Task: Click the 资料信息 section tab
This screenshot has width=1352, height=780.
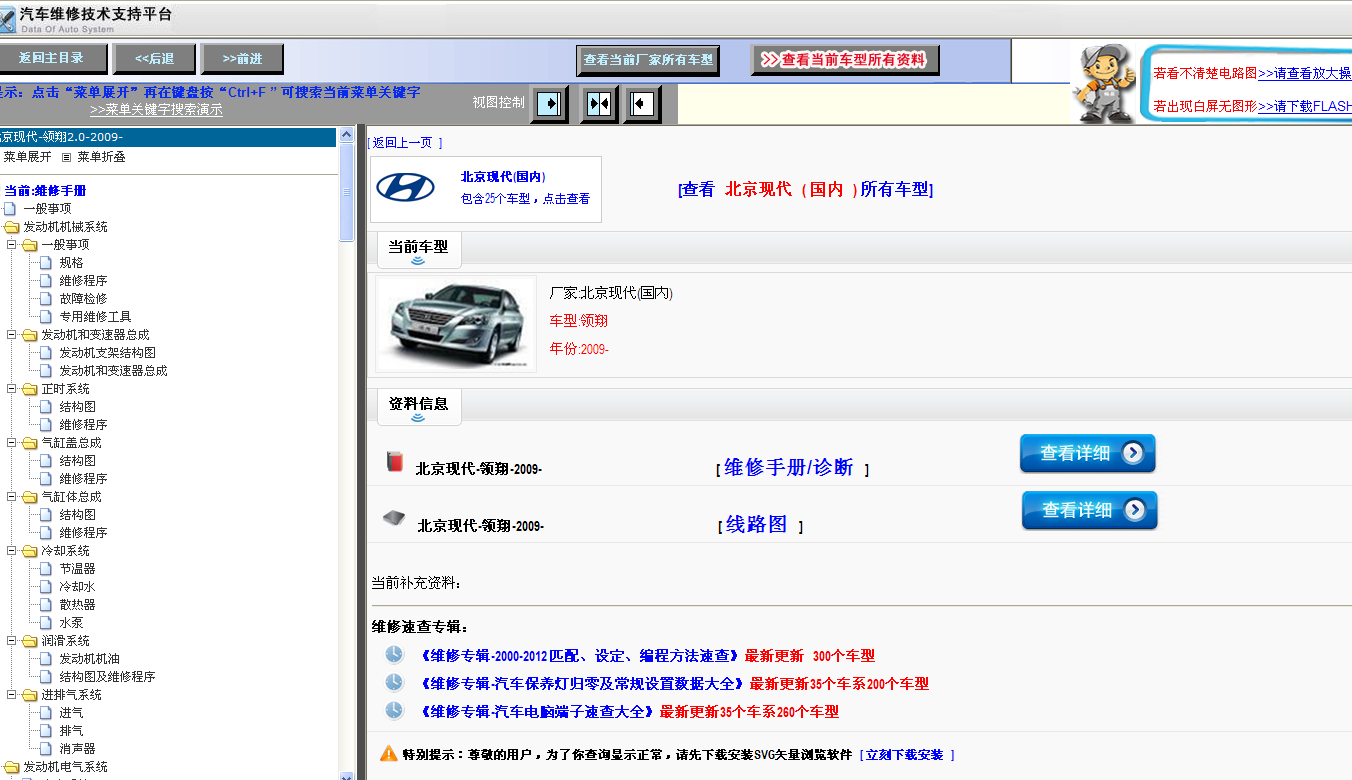Action: pyautogui.click(x=418, y=404)
